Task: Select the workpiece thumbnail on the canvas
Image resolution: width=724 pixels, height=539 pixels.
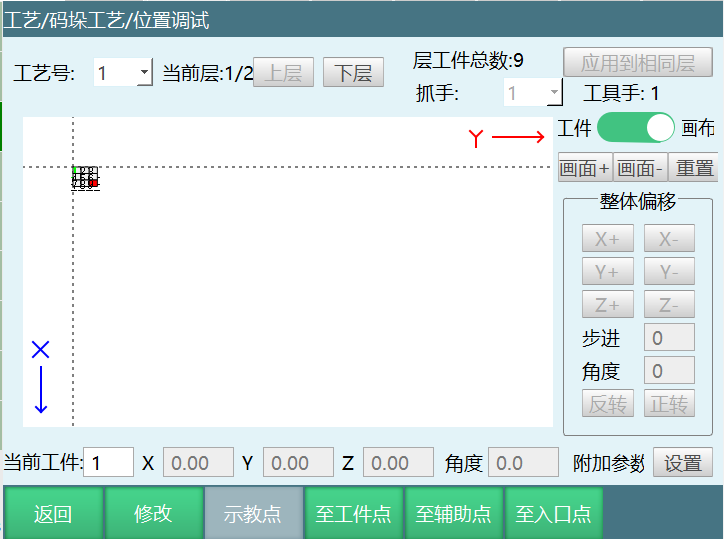Action: tap(86, 178)
